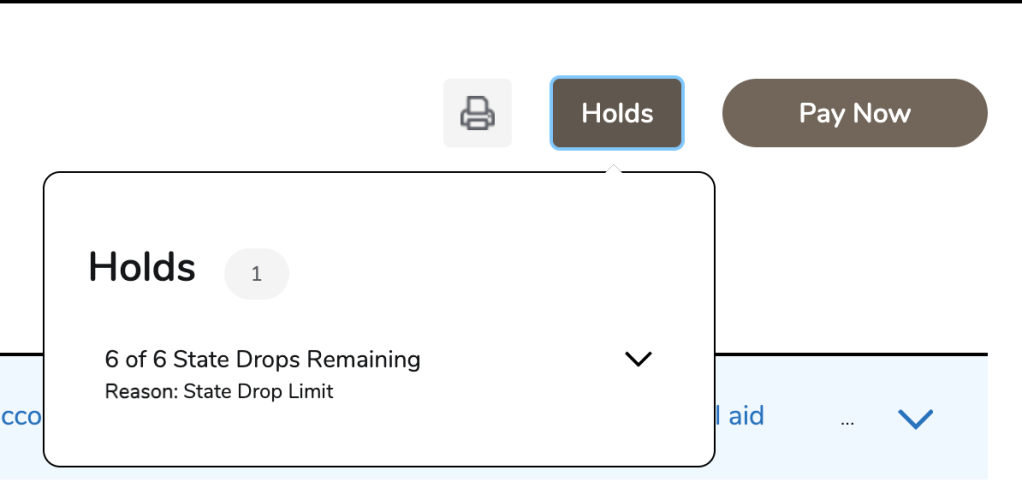Click the ellipsis icon in the blue banner
1022x488 pixels.
pyautogui.click(x=847, y=421)
